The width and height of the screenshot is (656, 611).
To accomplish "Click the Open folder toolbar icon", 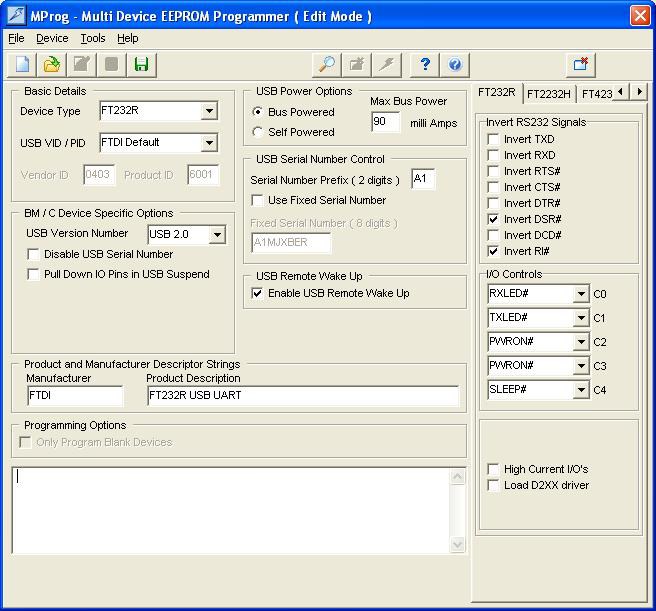I will click(51, 65).
